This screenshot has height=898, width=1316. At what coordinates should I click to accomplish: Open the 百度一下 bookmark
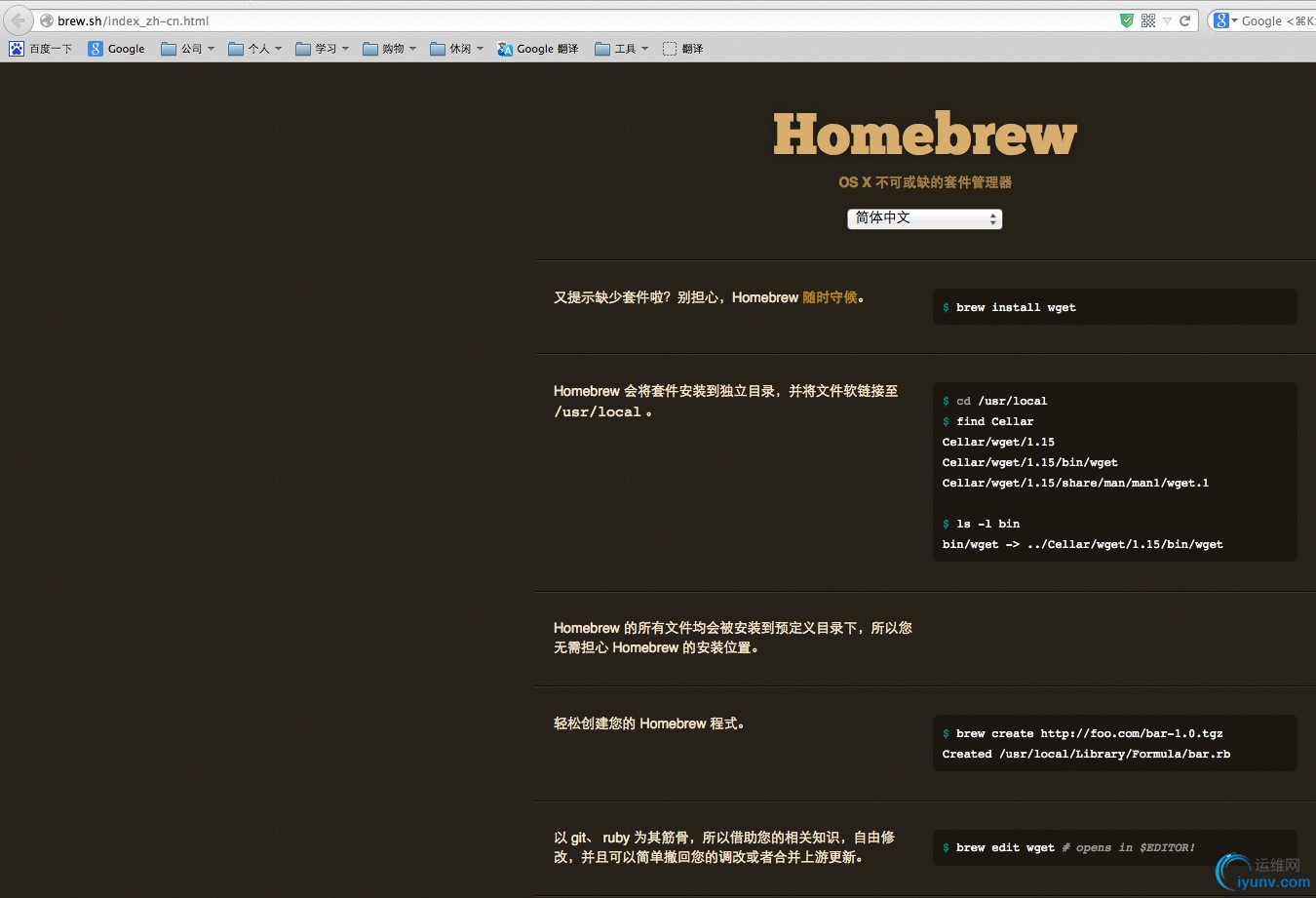(41, 49)
